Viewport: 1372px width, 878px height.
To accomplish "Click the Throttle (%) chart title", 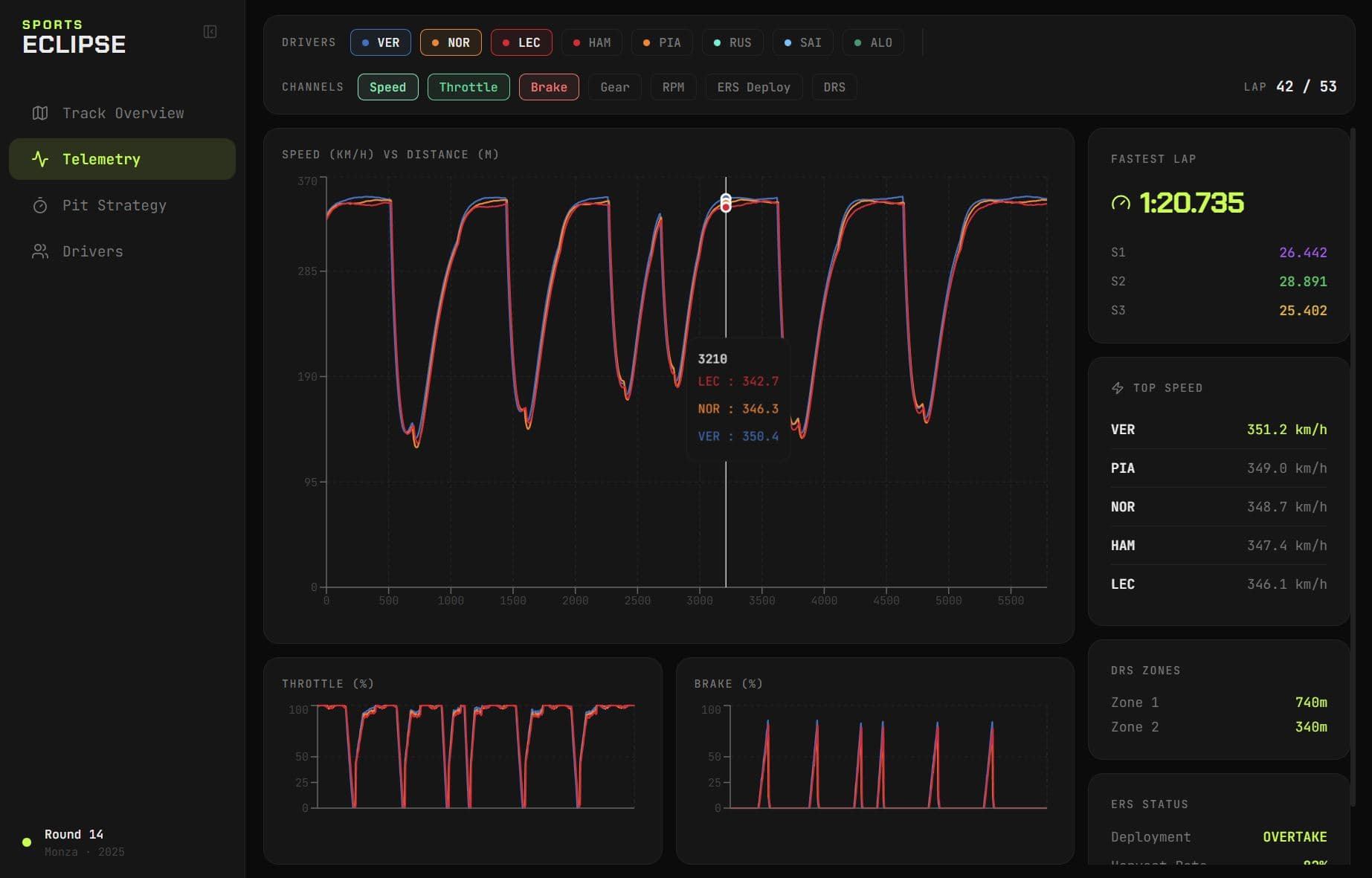I will (x=328, y=684).
